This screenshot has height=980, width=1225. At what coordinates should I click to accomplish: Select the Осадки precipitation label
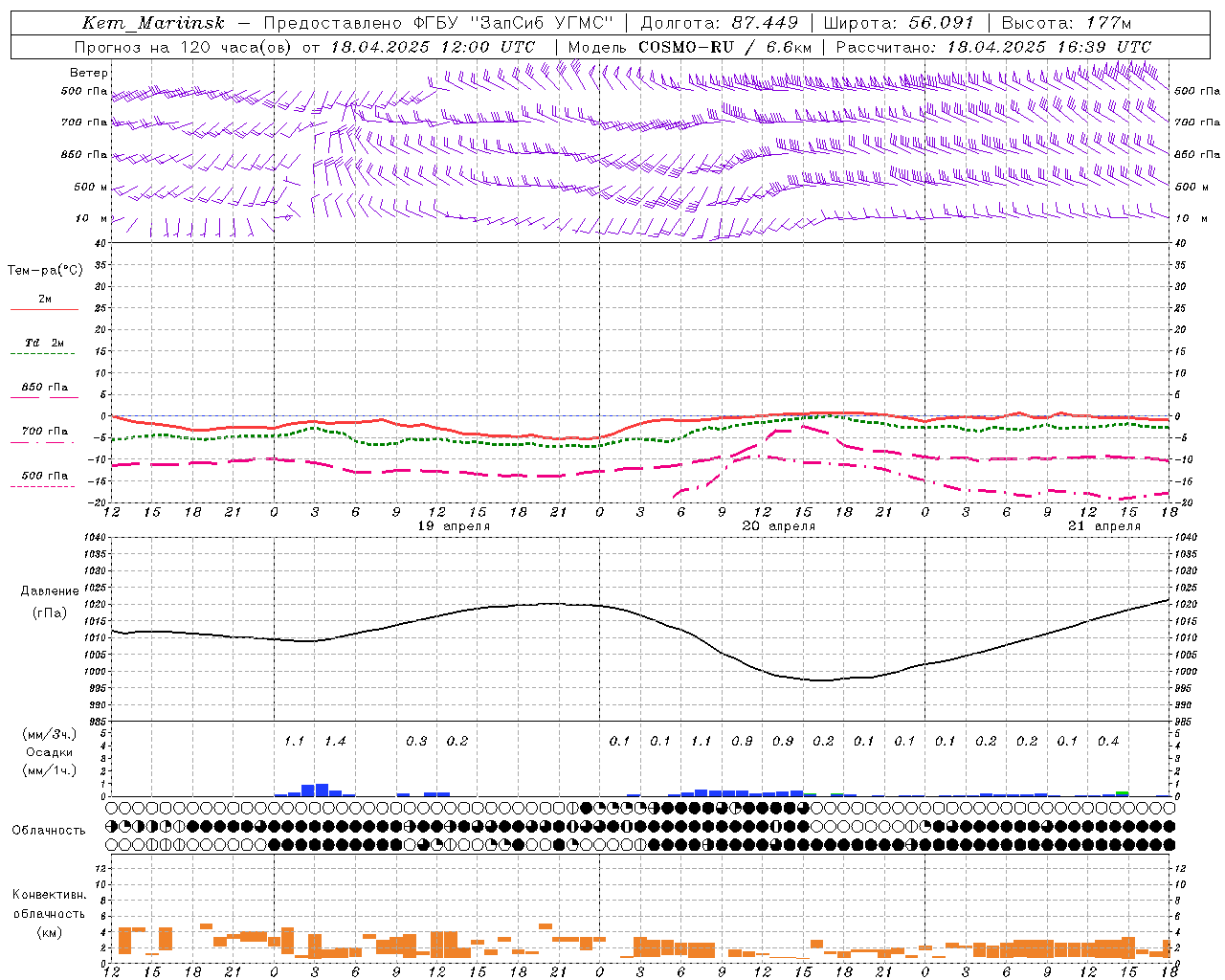(50, 752)
